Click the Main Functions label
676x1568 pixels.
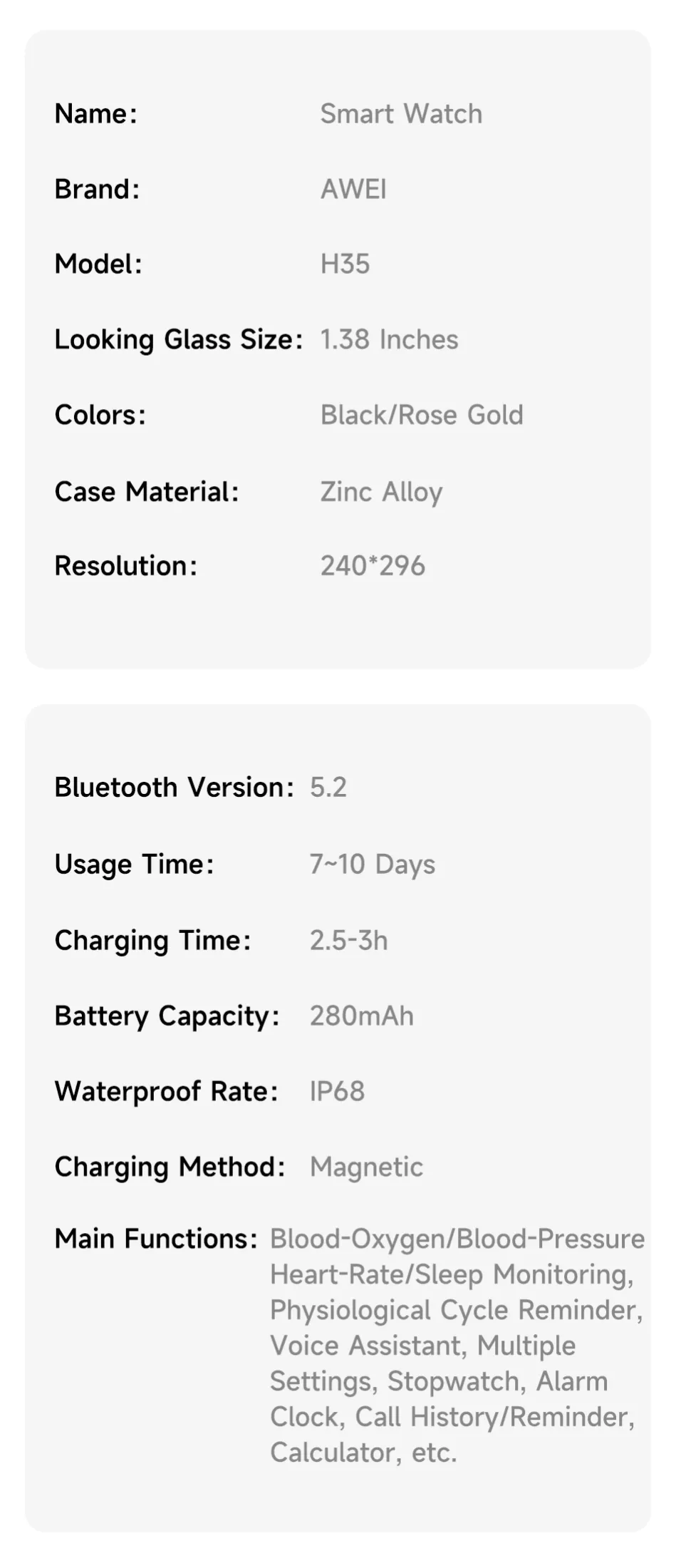(156, 1239)
